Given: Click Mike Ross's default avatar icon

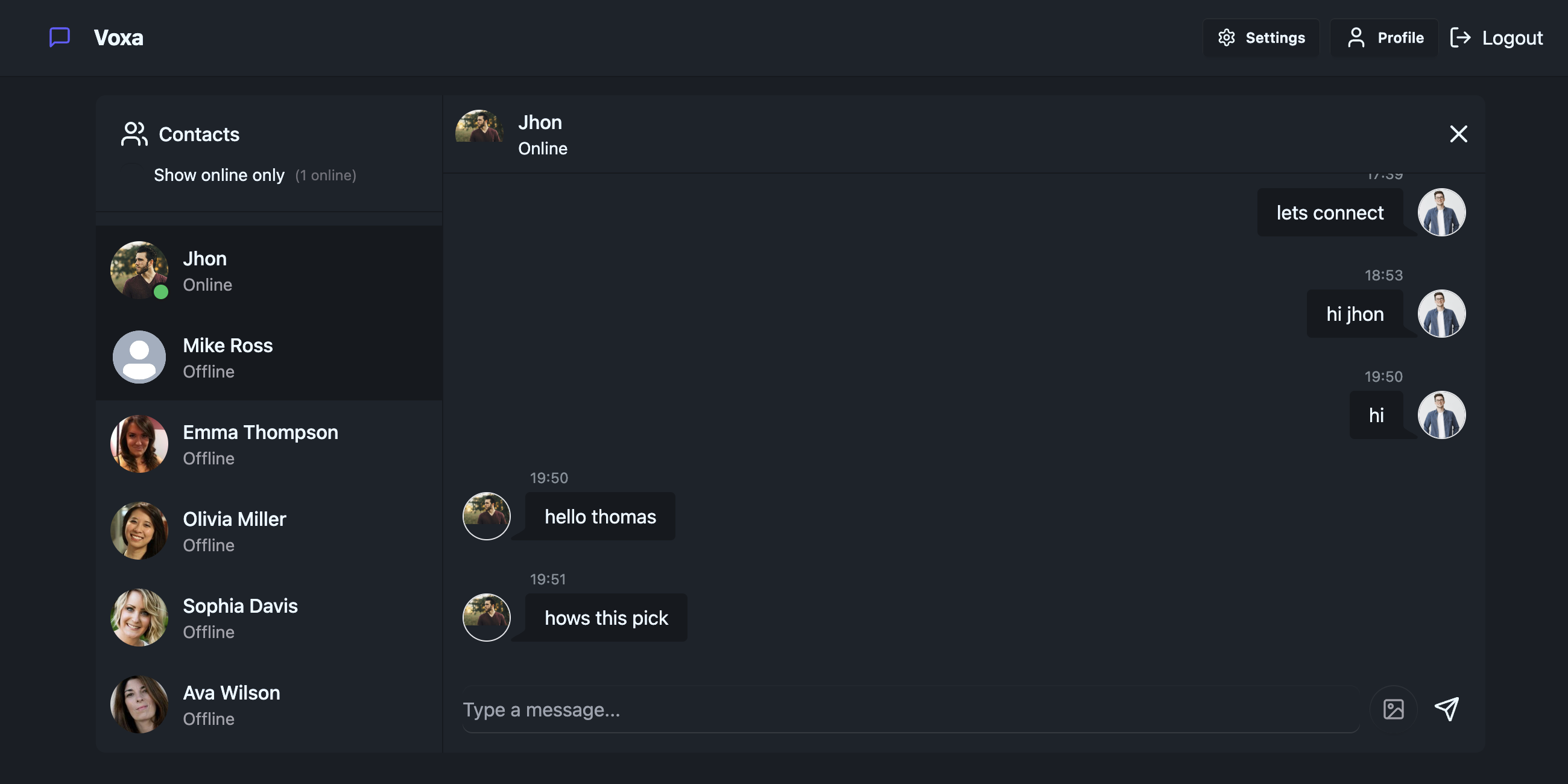Looking at the screenshot, I should point(139,357).
